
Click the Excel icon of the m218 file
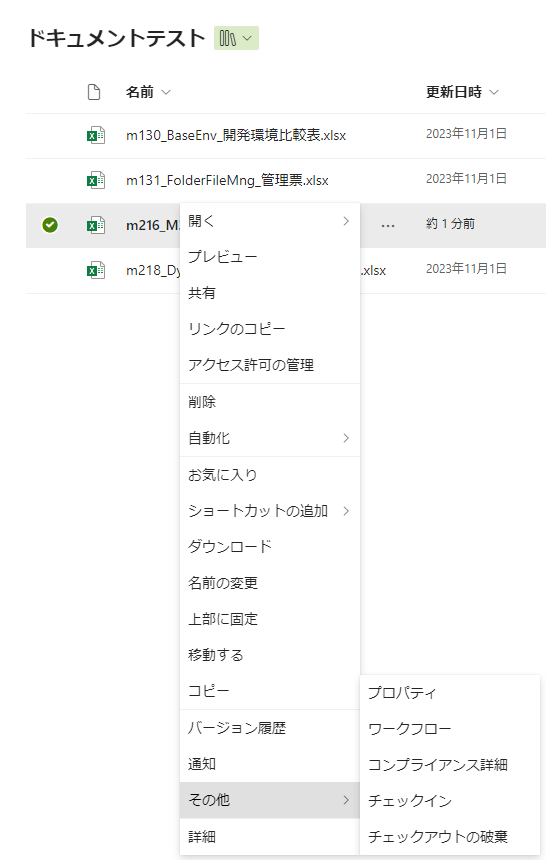click(x=96, y=270)
